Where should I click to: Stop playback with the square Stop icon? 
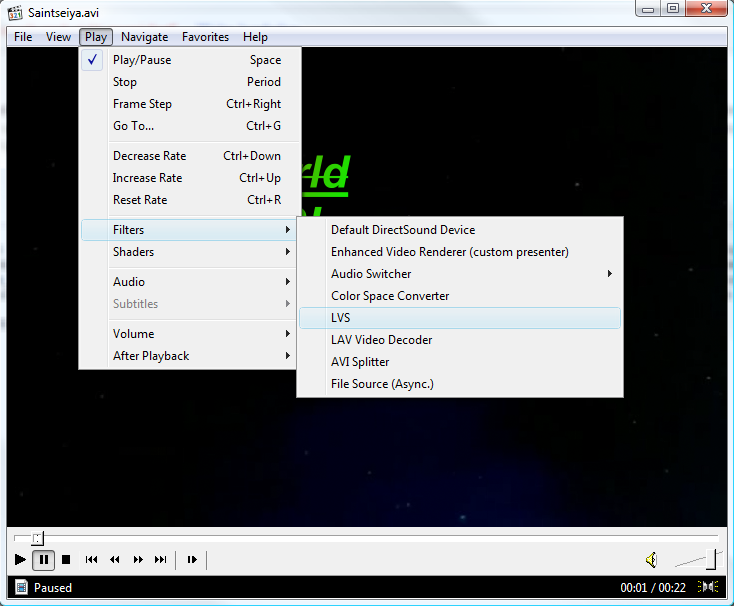(x=66, y=560)
